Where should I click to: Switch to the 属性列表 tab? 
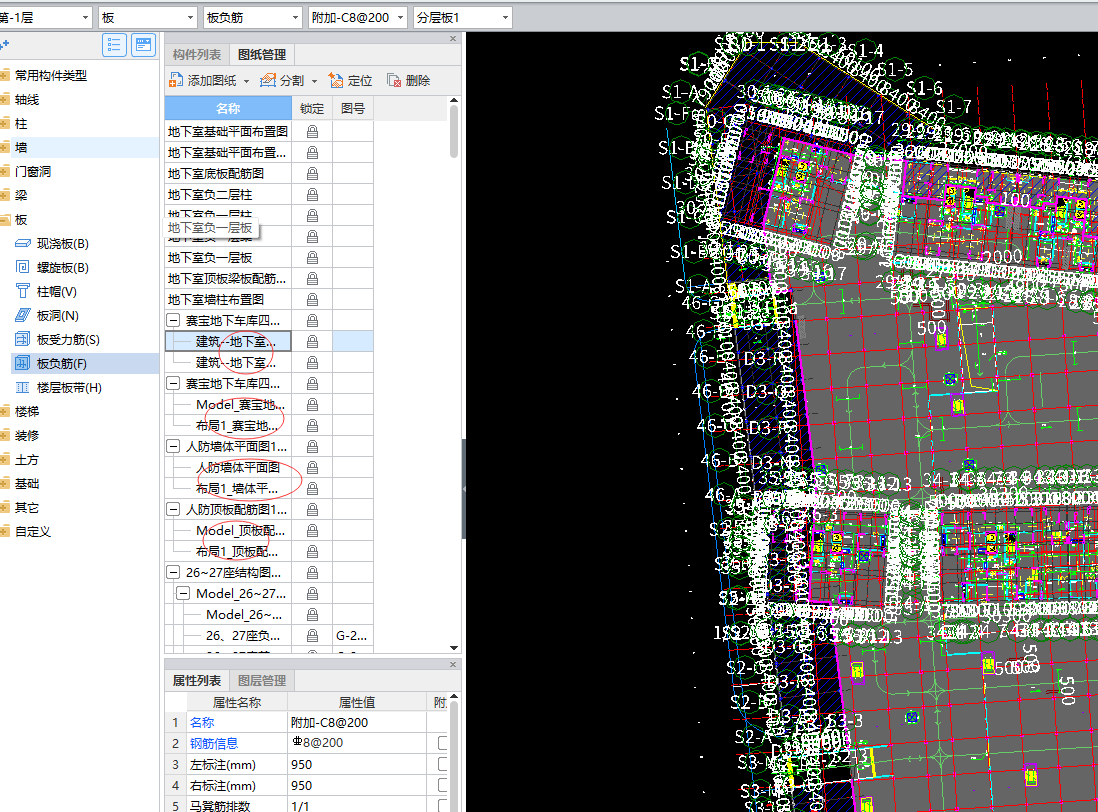pos(197,680)
